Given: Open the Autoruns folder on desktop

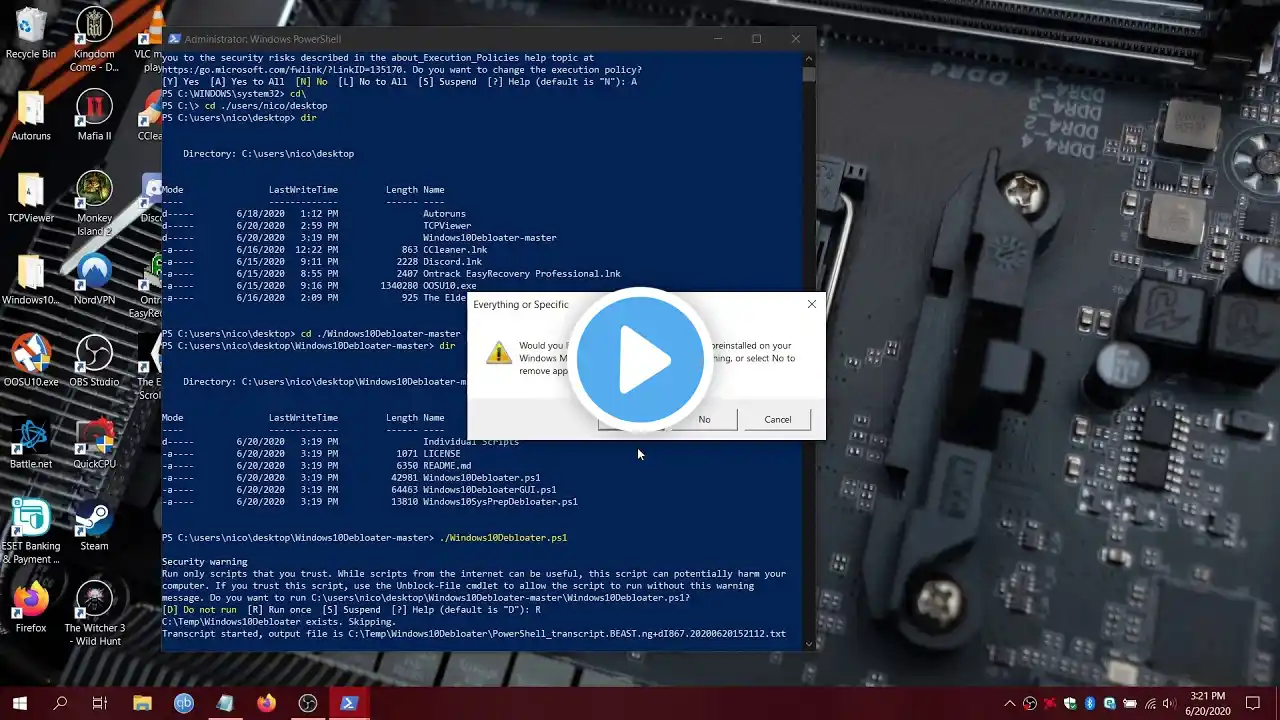Looking at the screenshot, I should 31,116.
